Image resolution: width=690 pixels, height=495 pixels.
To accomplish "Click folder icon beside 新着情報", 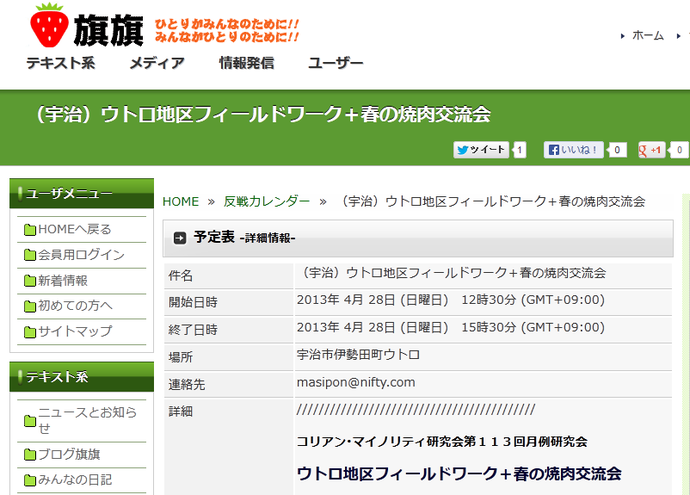I will 30,281.
